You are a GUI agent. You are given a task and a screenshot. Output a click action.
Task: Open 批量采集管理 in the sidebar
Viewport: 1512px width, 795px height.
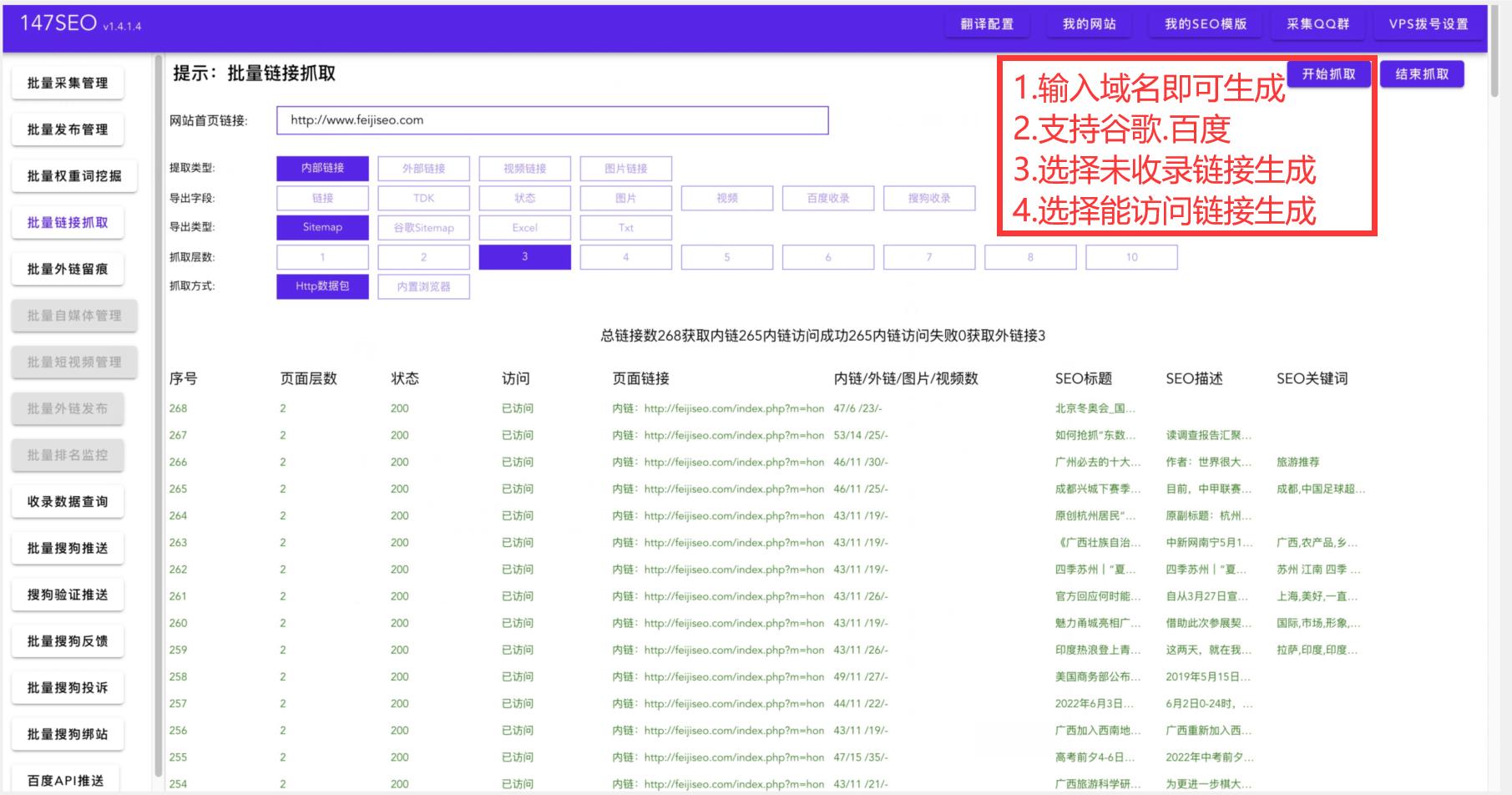click(68, 83)
